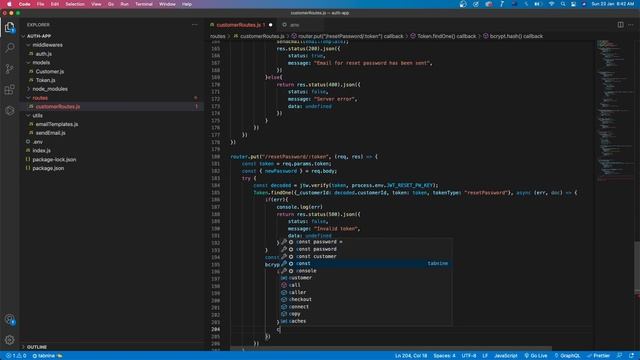
Task: Select 'console' autocomplete suggestion
Action: tap(366, 271)
